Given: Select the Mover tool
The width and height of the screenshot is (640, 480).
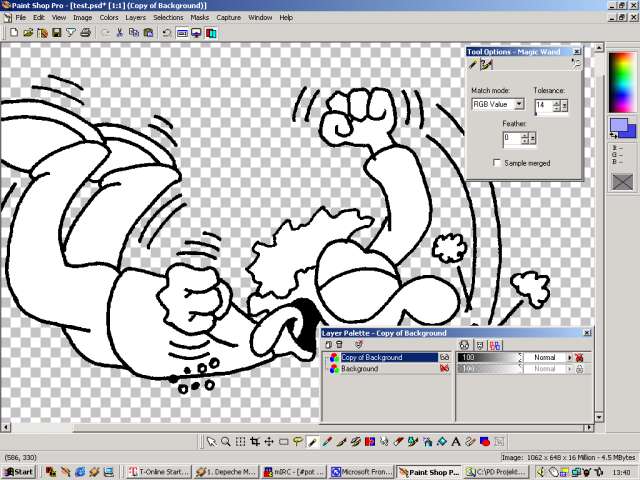Looking at the screenshot, I should click(269, 442).
